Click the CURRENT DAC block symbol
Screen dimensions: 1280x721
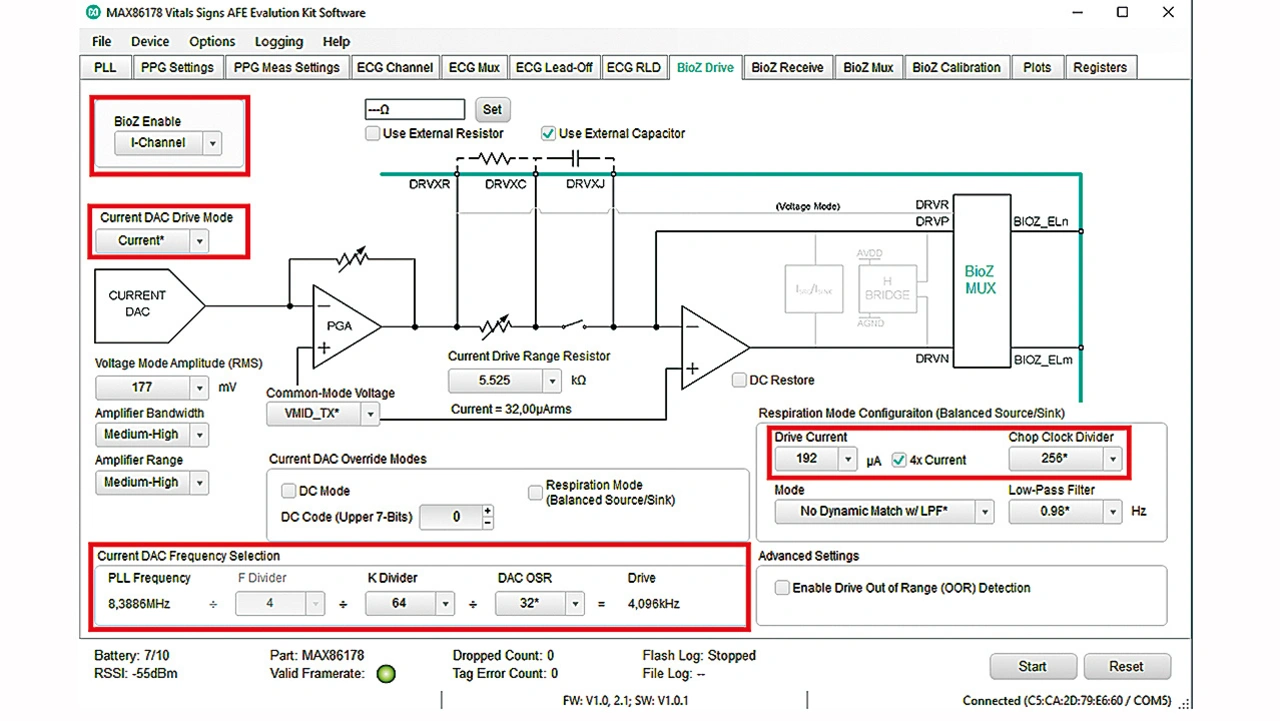point(145,304)
